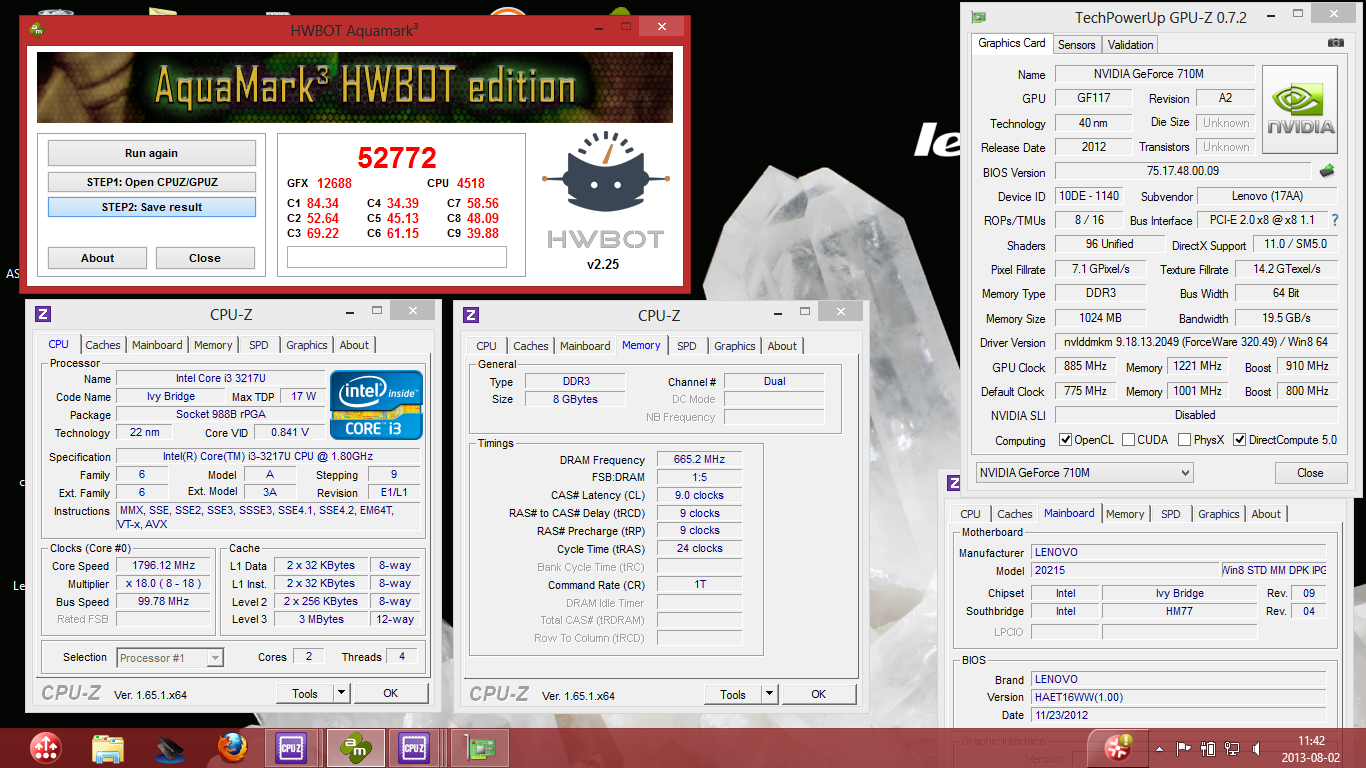Toggle the PhysX checkbox in GPU-Z
Screen dimensions: 1366x768
pos(1185,440)
